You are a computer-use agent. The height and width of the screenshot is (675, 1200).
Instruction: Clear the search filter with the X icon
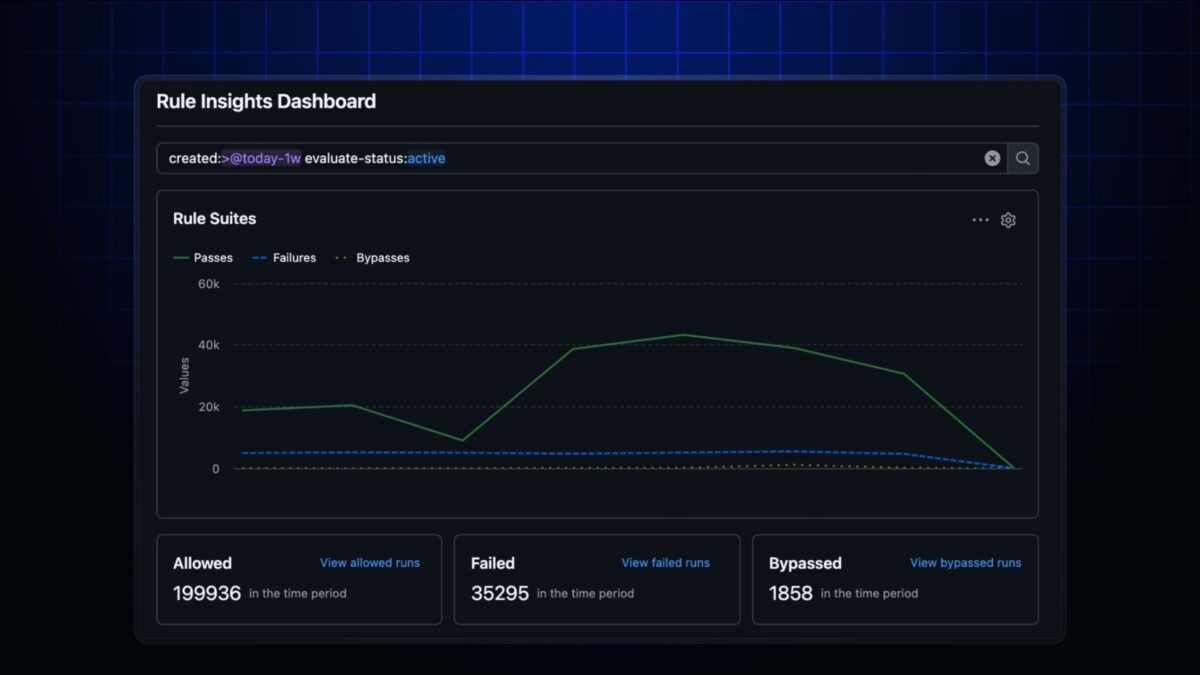tap(992, 158)
